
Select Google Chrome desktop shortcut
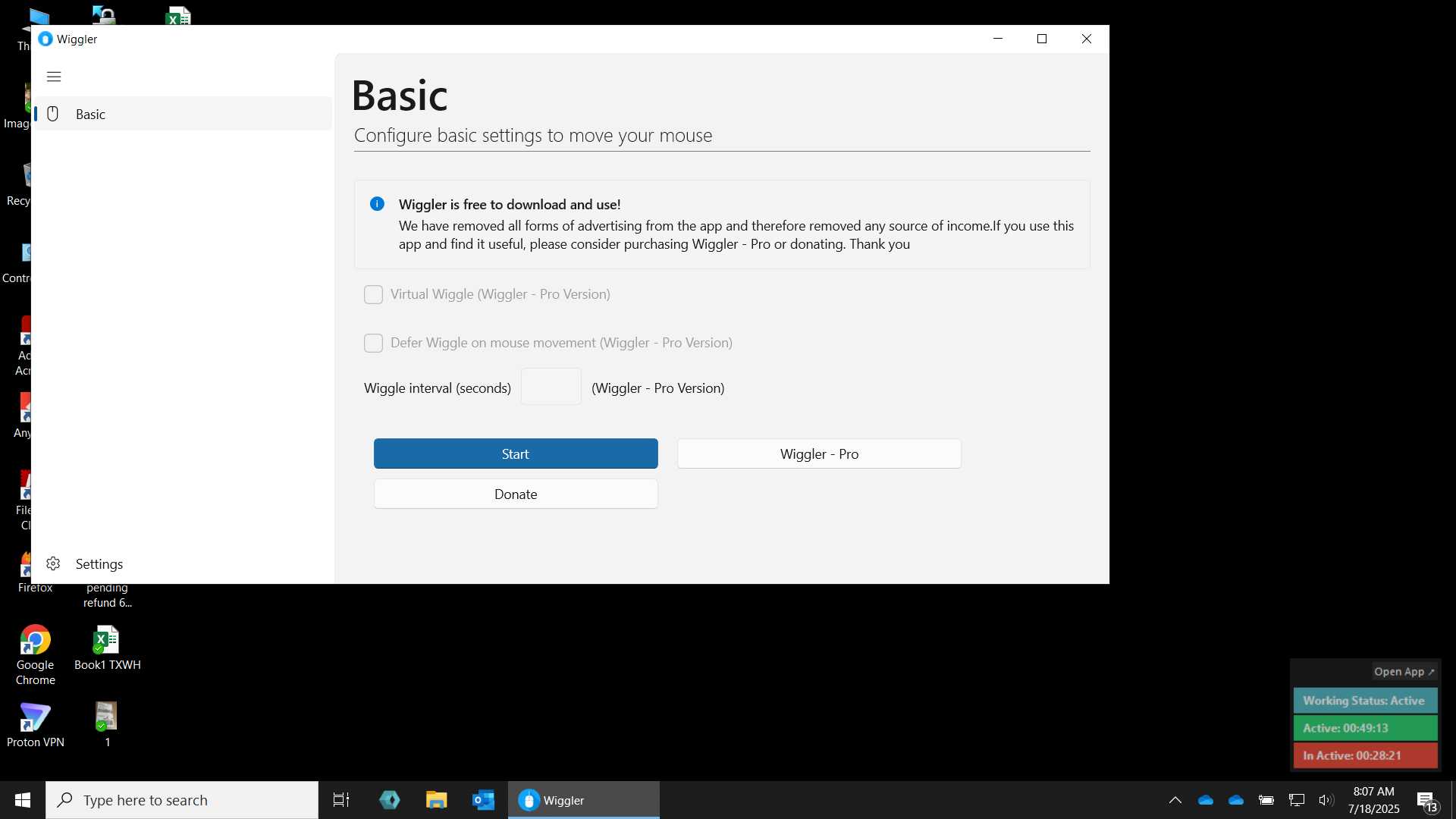pos(36,655)
